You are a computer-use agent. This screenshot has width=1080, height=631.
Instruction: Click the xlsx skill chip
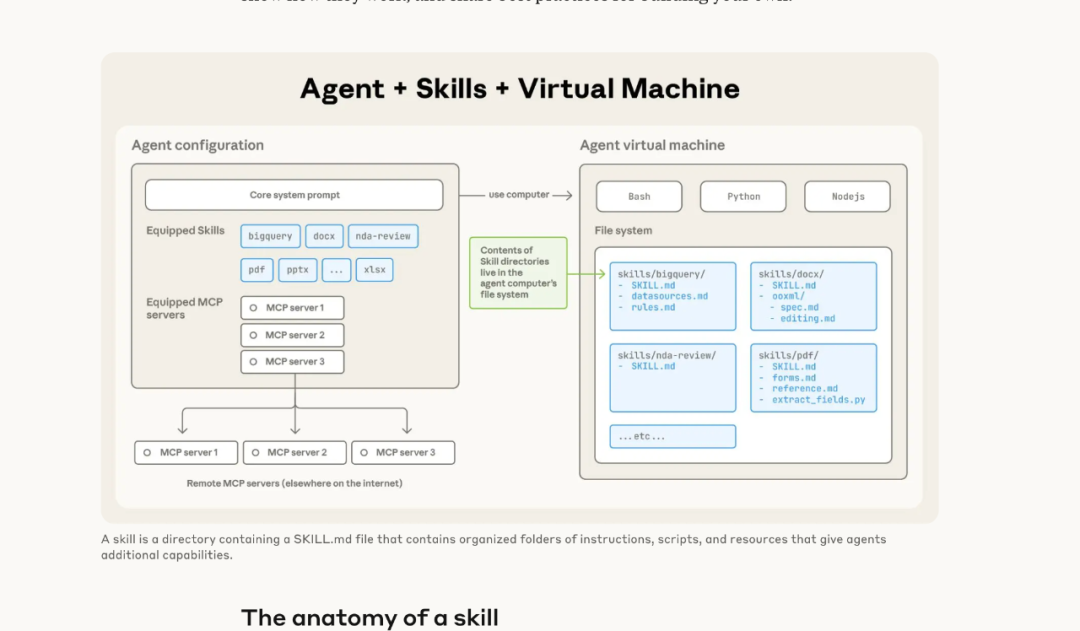[x=374, y=269]
